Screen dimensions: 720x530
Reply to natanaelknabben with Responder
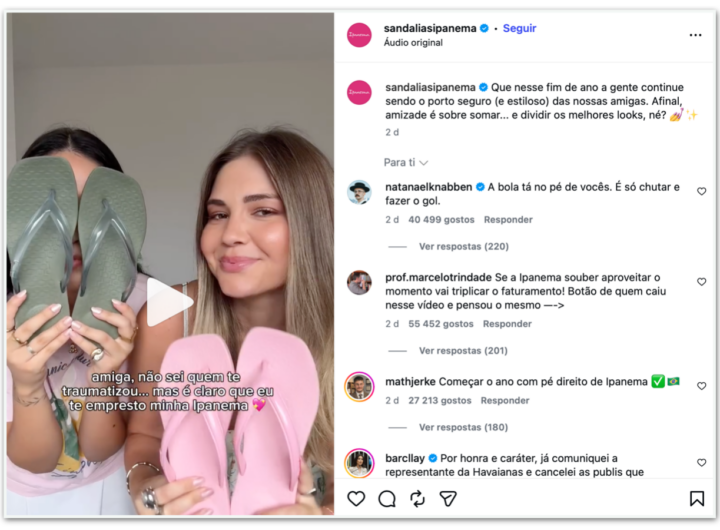[x=508, y=220]
